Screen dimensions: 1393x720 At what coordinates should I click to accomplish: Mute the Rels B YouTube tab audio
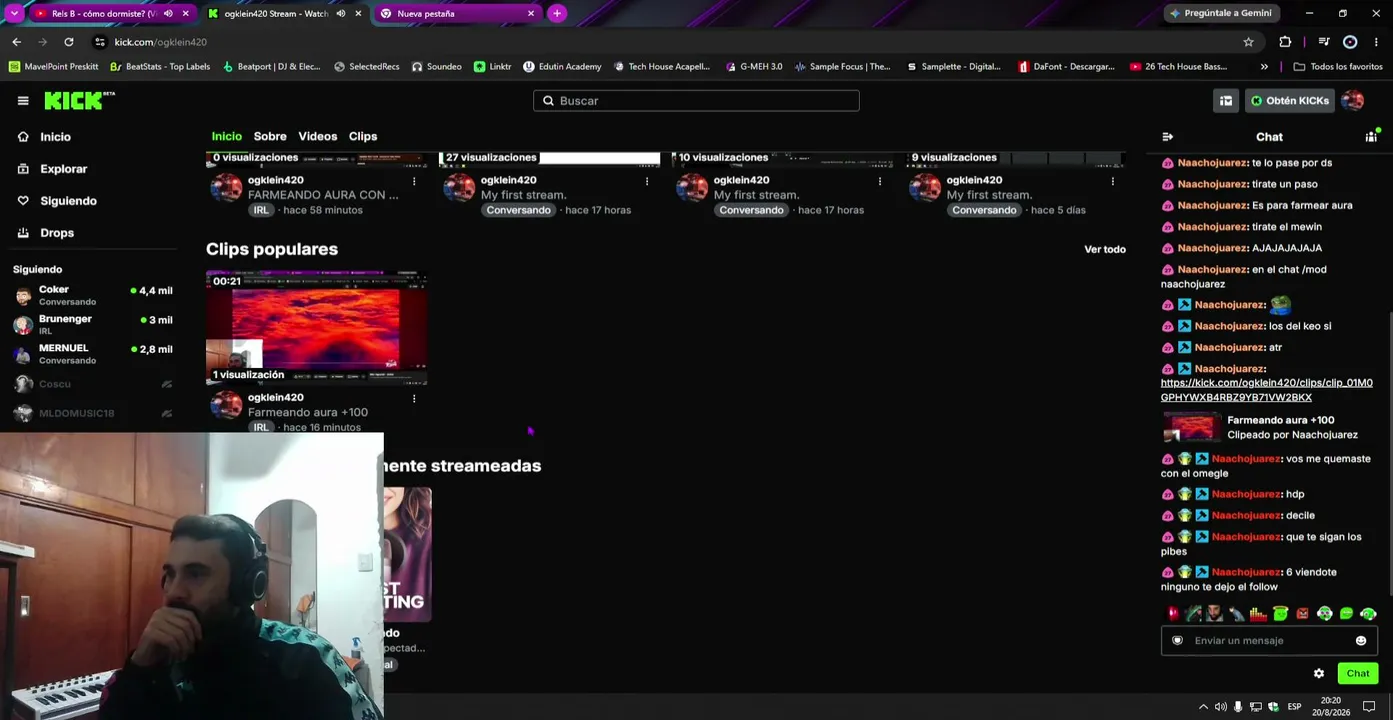click(168, 14)
